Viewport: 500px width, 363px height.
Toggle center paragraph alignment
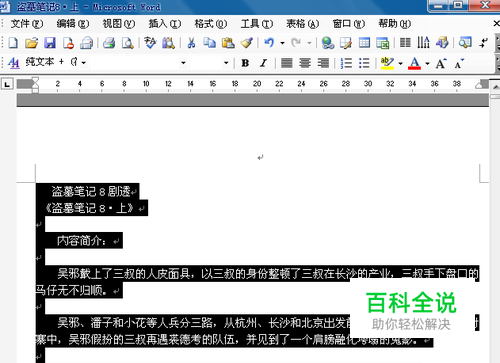(x=305, y=63)
